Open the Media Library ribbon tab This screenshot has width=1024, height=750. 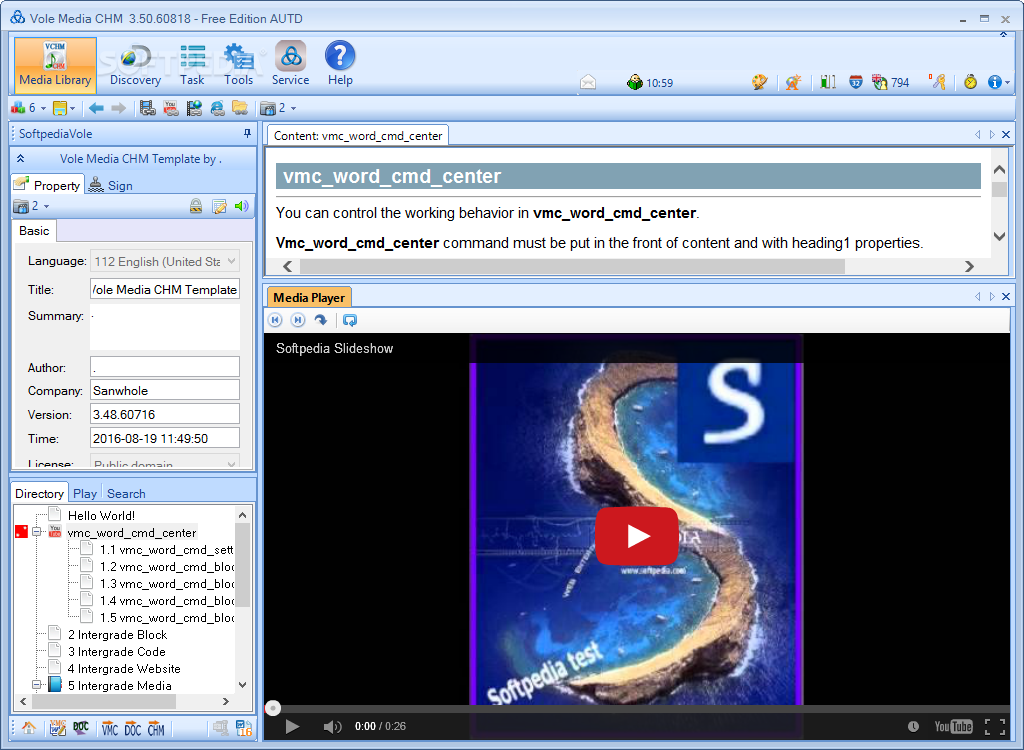55,65
